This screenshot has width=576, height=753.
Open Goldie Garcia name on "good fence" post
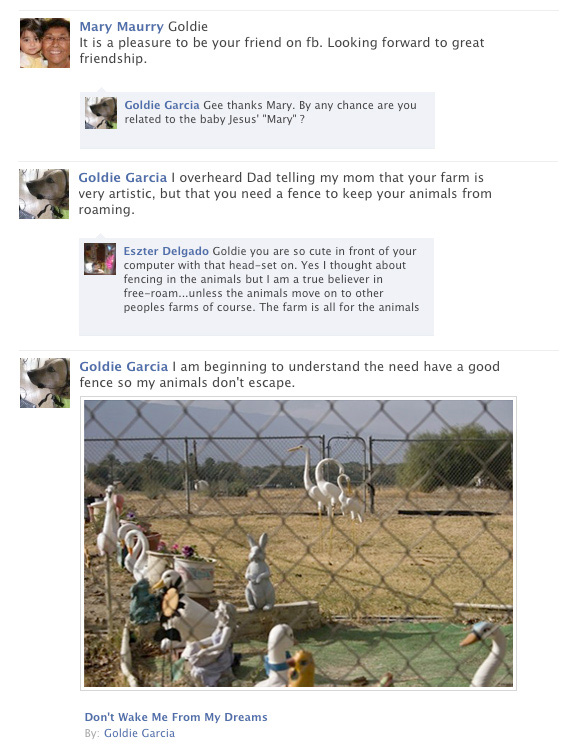[123, 366]
